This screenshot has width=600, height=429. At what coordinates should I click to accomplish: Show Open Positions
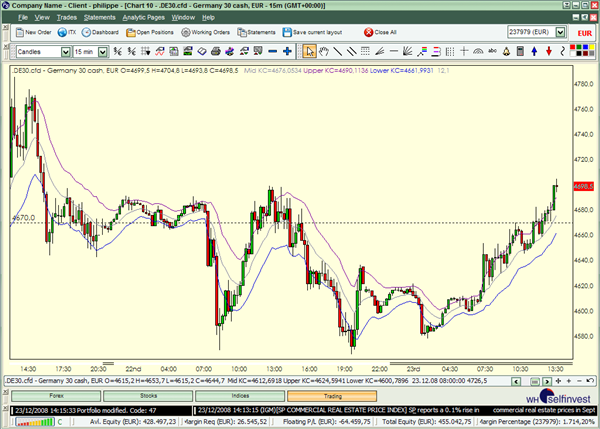[150, 33]
